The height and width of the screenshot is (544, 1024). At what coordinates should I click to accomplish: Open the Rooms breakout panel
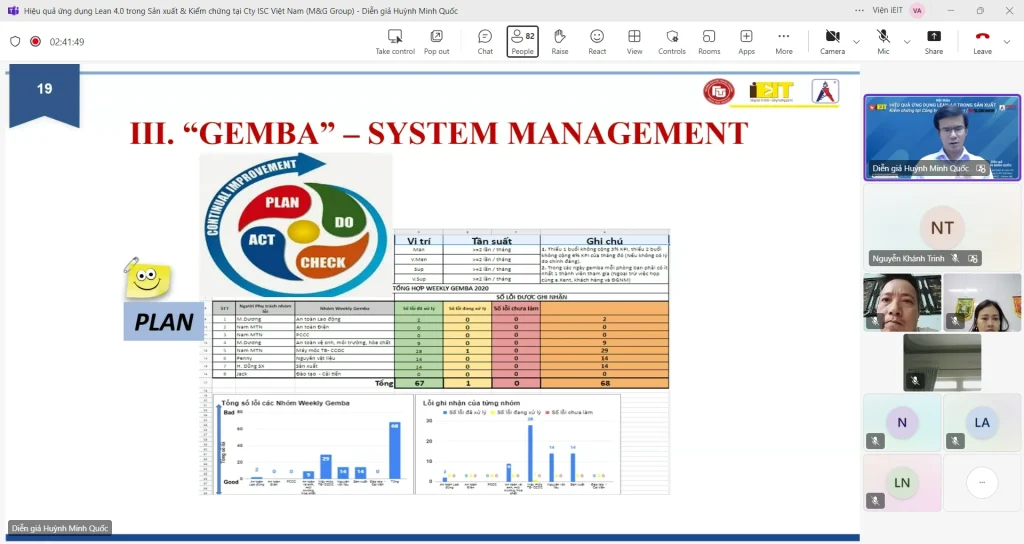[x=709, y=41]
